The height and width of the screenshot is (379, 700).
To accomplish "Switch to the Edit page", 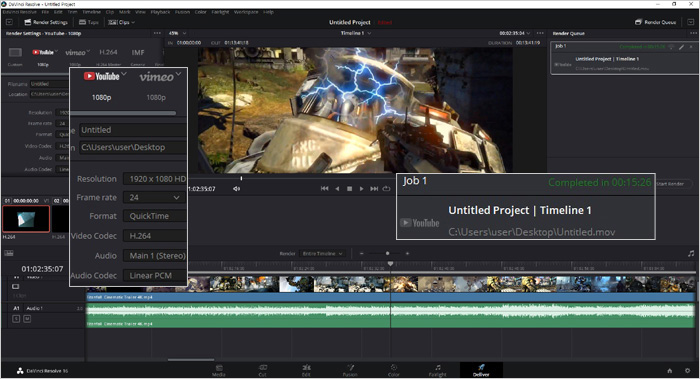I will (x=306, y=370).
